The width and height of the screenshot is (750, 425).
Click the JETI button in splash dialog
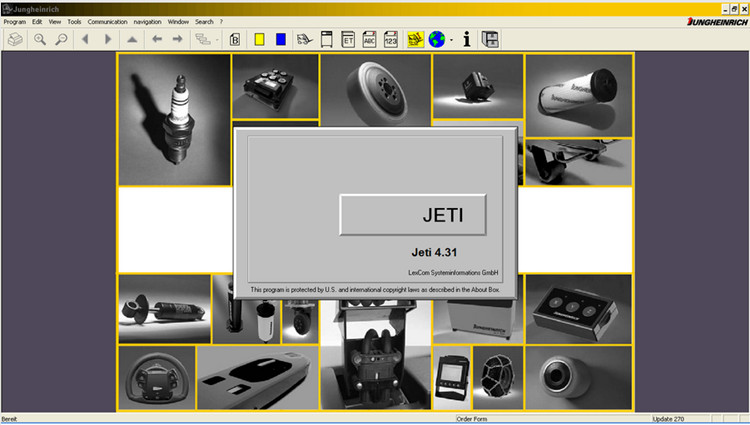coord(413,215)
